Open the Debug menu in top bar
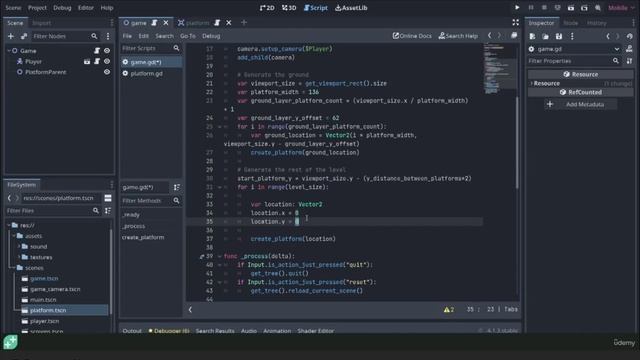640x360 pixels. click(62, 8)
